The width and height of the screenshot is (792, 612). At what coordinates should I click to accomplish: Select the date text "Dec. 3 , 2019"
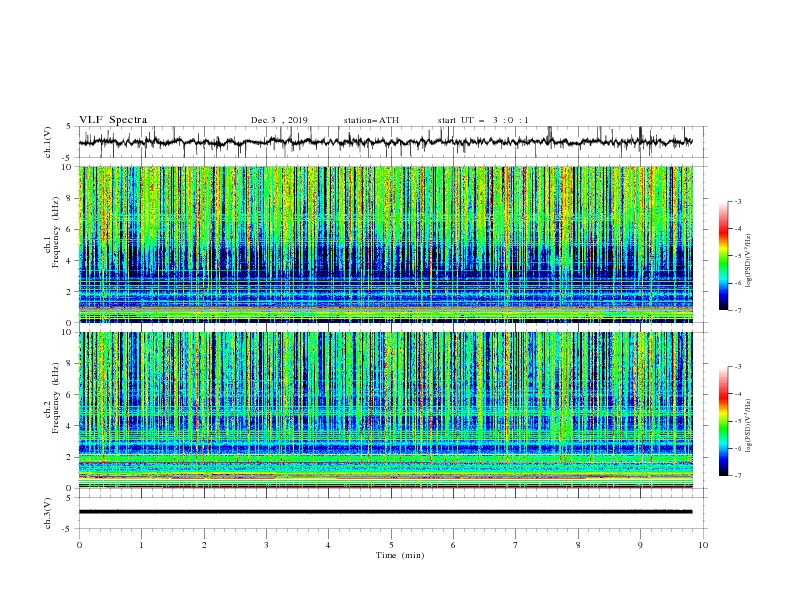pos(279,120)
